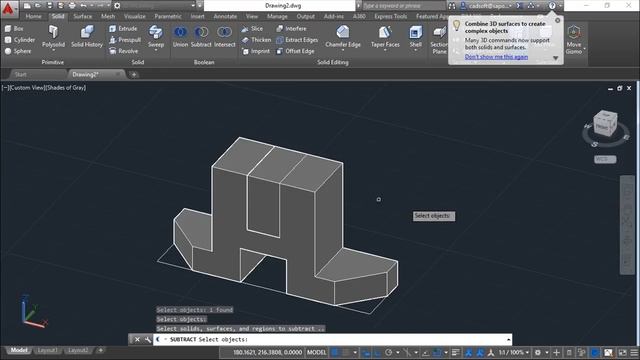
Task: Switch to the Home ribbon tab
Action: [33, 16]
